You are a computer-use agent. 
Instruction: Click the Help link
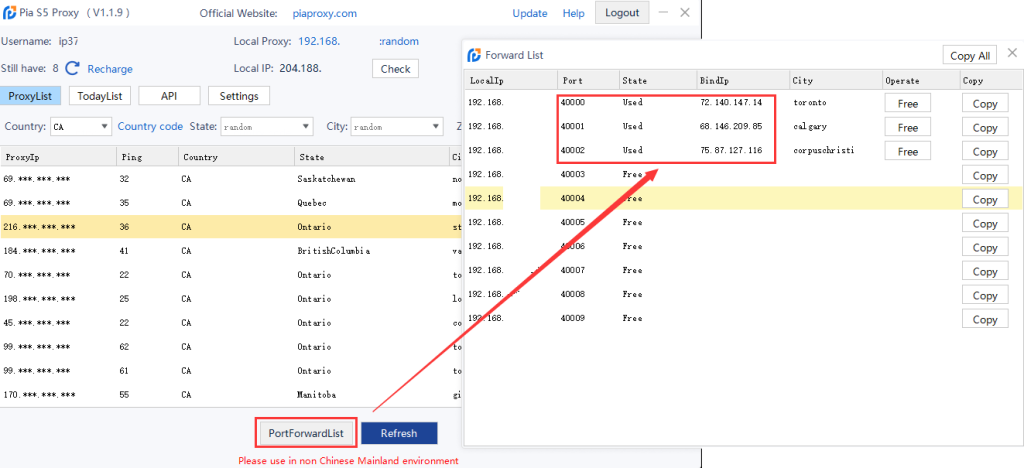[x=573, y=13]
